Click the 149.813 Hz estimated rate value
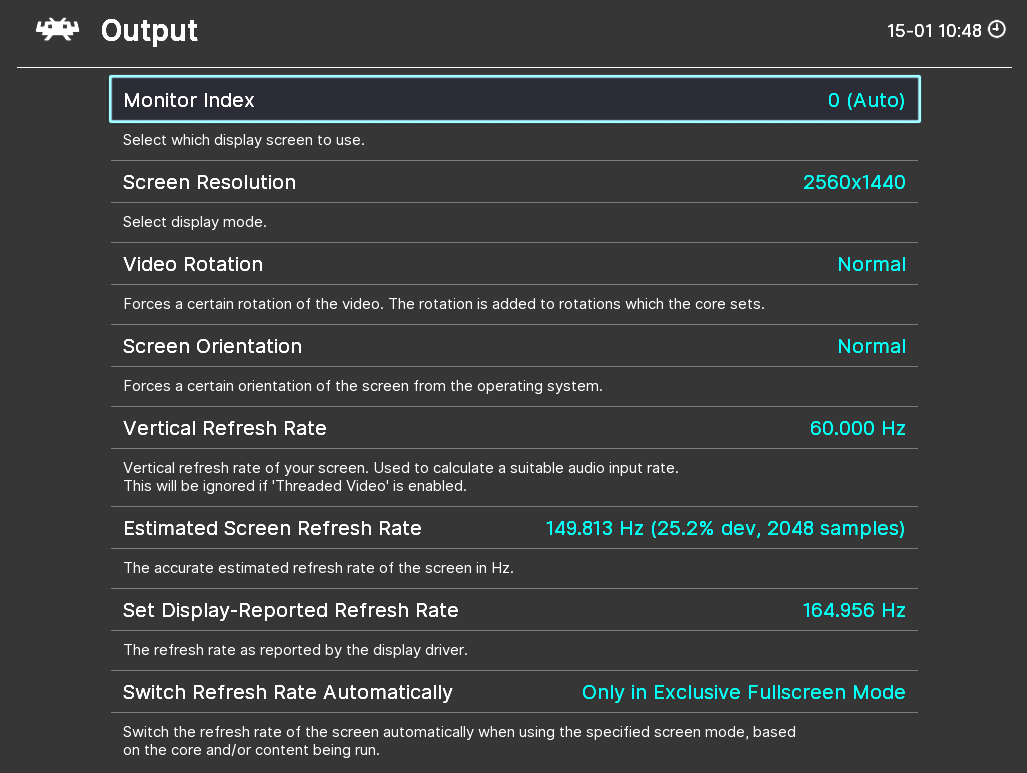Screen dimensions: 1027x773 pyautogui.click(x=725, y=528)
